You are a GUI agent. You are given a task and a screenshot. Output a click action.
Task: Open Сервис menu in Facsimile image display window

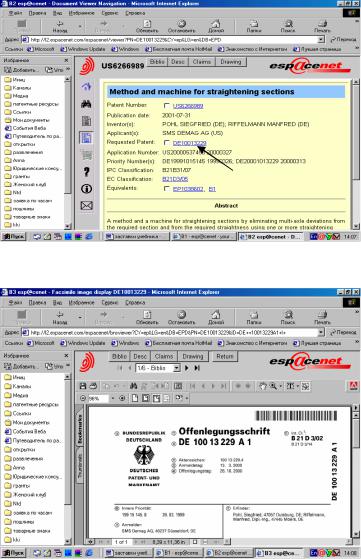[109, 302]
